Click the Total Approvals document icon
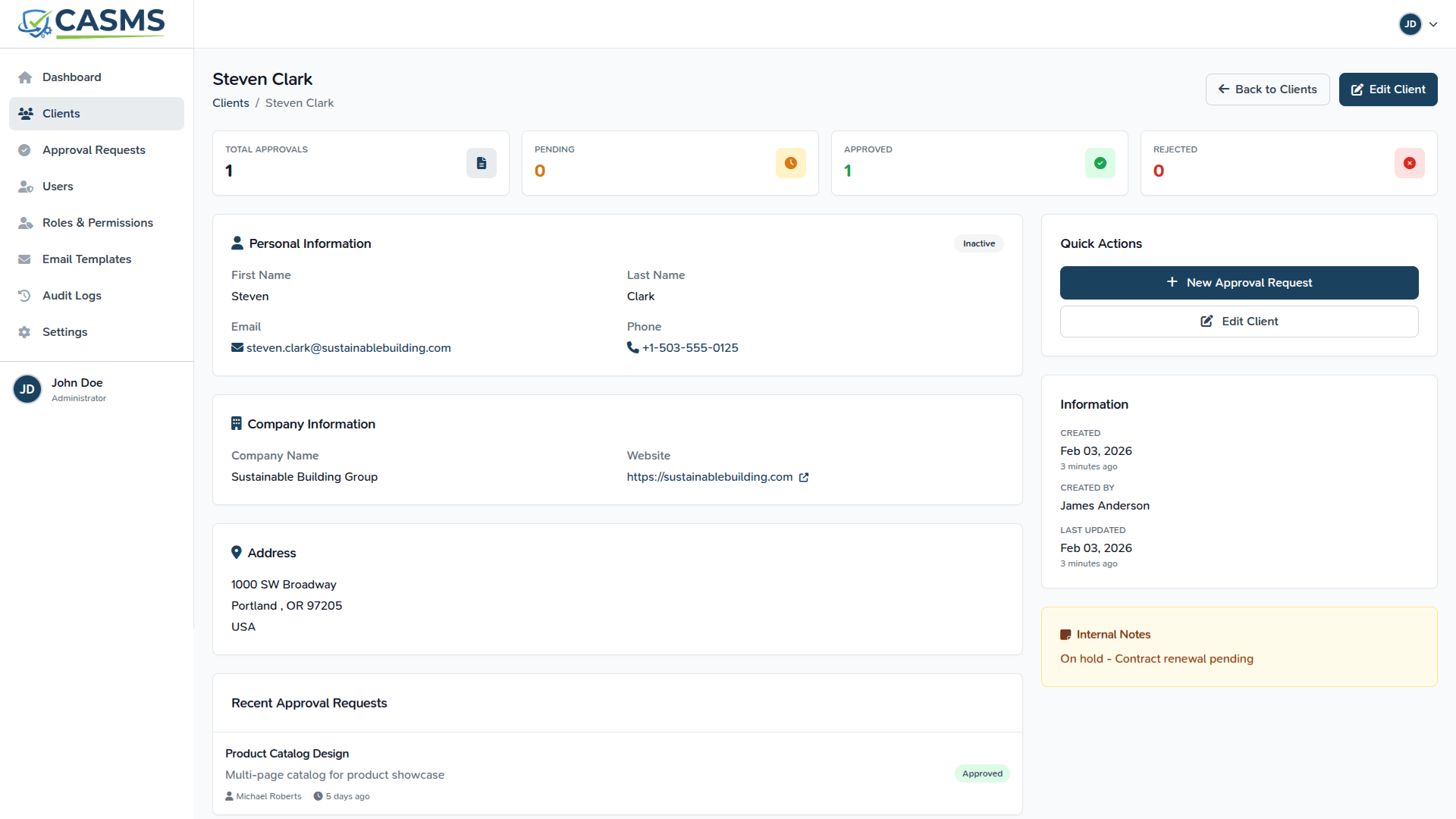 481,163
